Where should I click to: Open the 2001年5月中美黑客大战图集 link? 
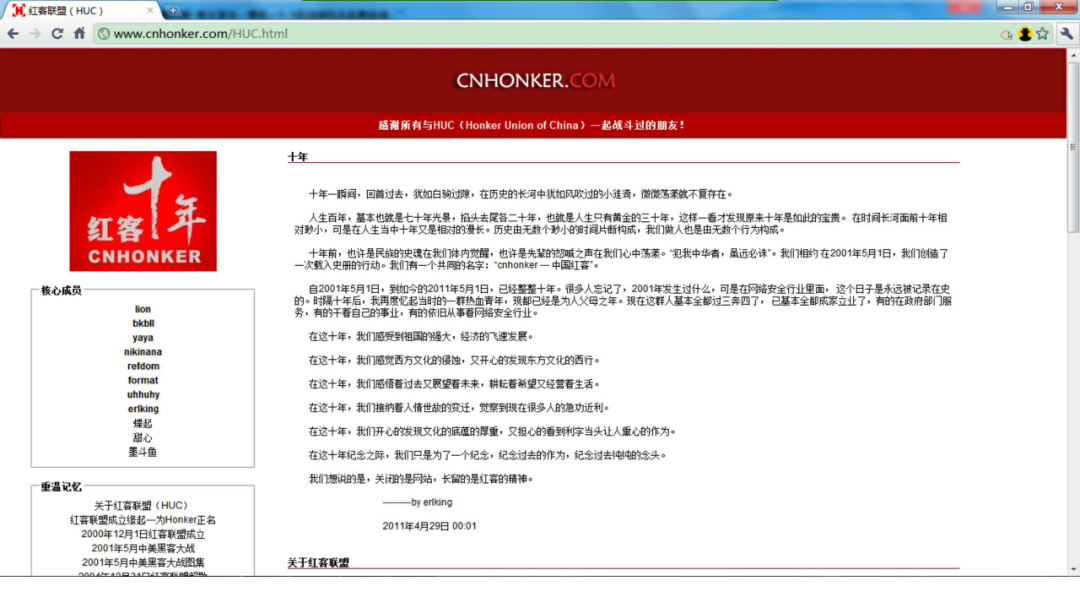tap(143, 562)
